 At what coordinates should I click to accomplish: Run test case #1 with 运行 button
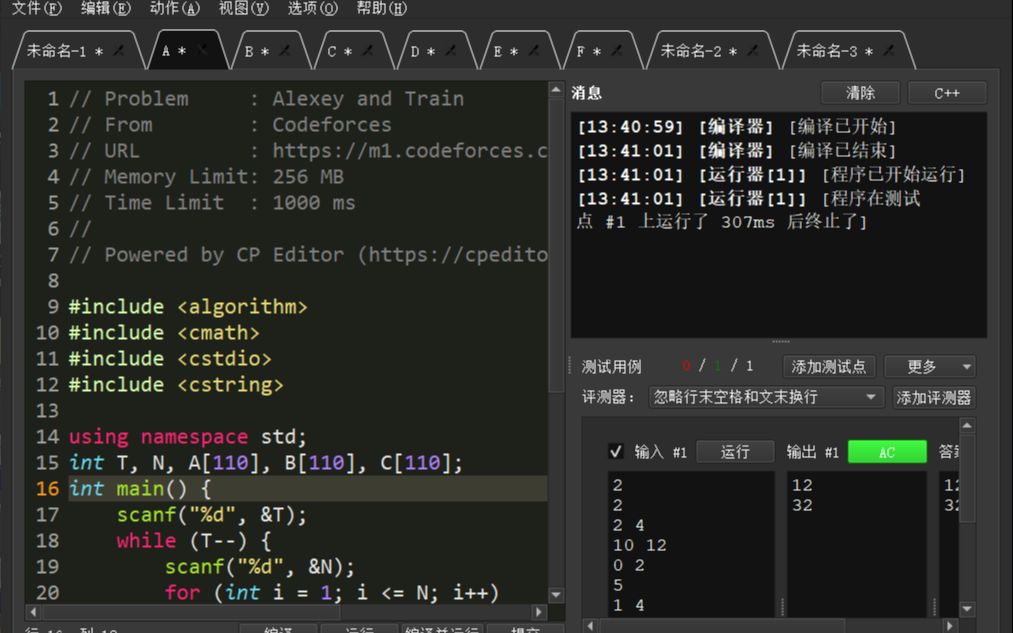pos(735,451)
